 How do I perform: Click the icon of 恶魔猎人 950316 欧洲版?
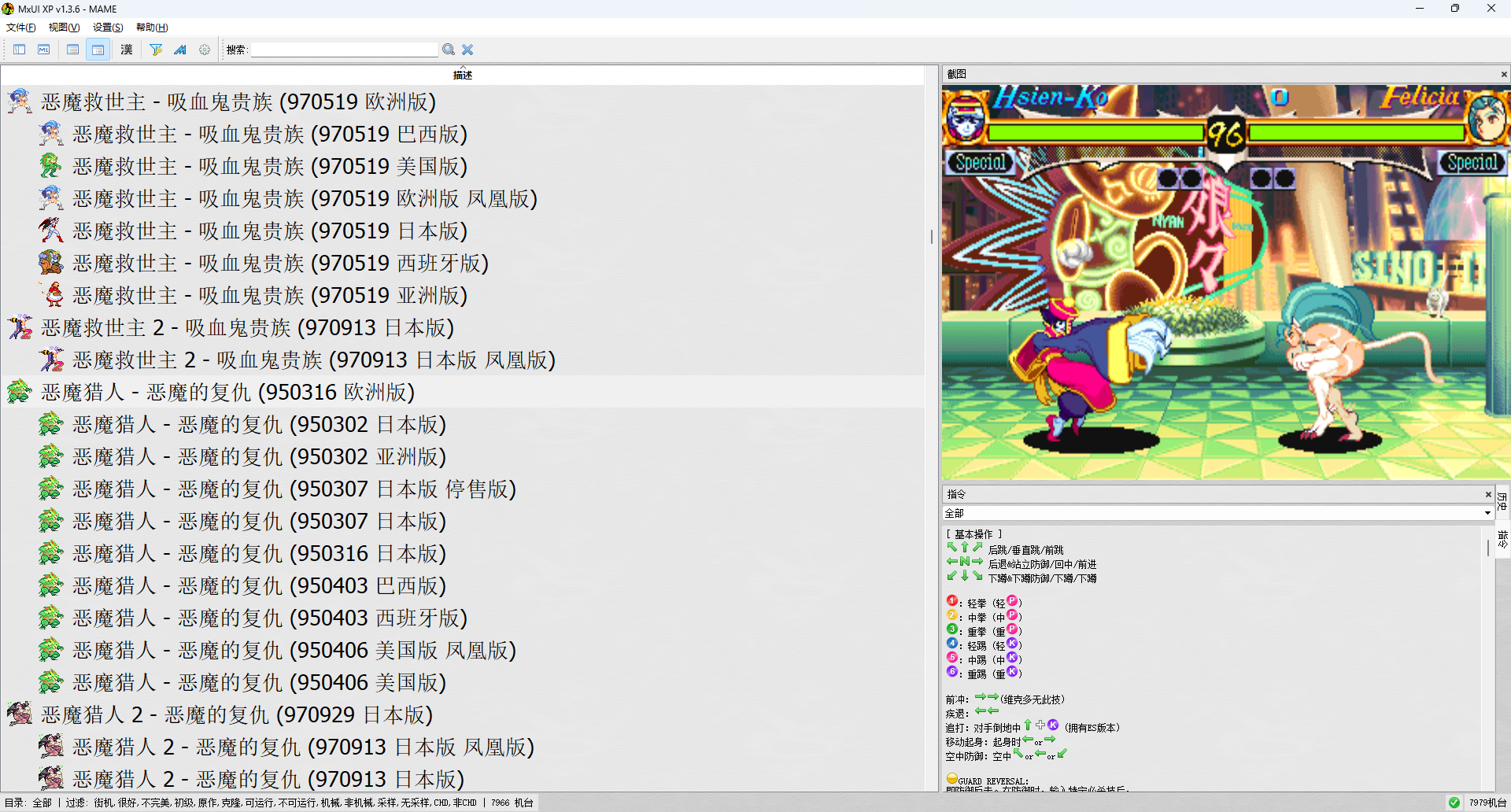click(20, 392)
